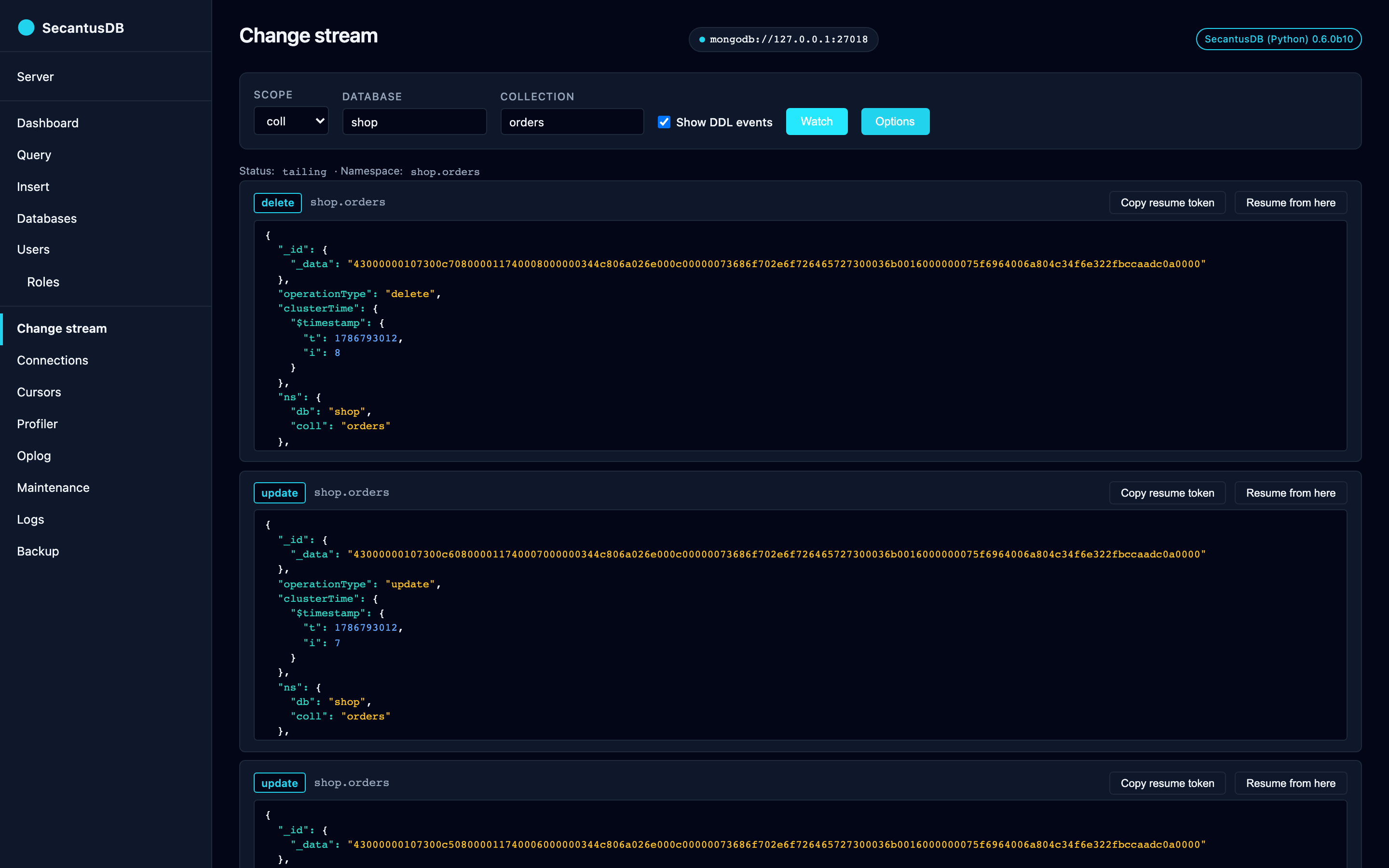1389x868 pixels.
Task: Click the SecantusDB logo circle icon
Action: [x=26, y=27]
